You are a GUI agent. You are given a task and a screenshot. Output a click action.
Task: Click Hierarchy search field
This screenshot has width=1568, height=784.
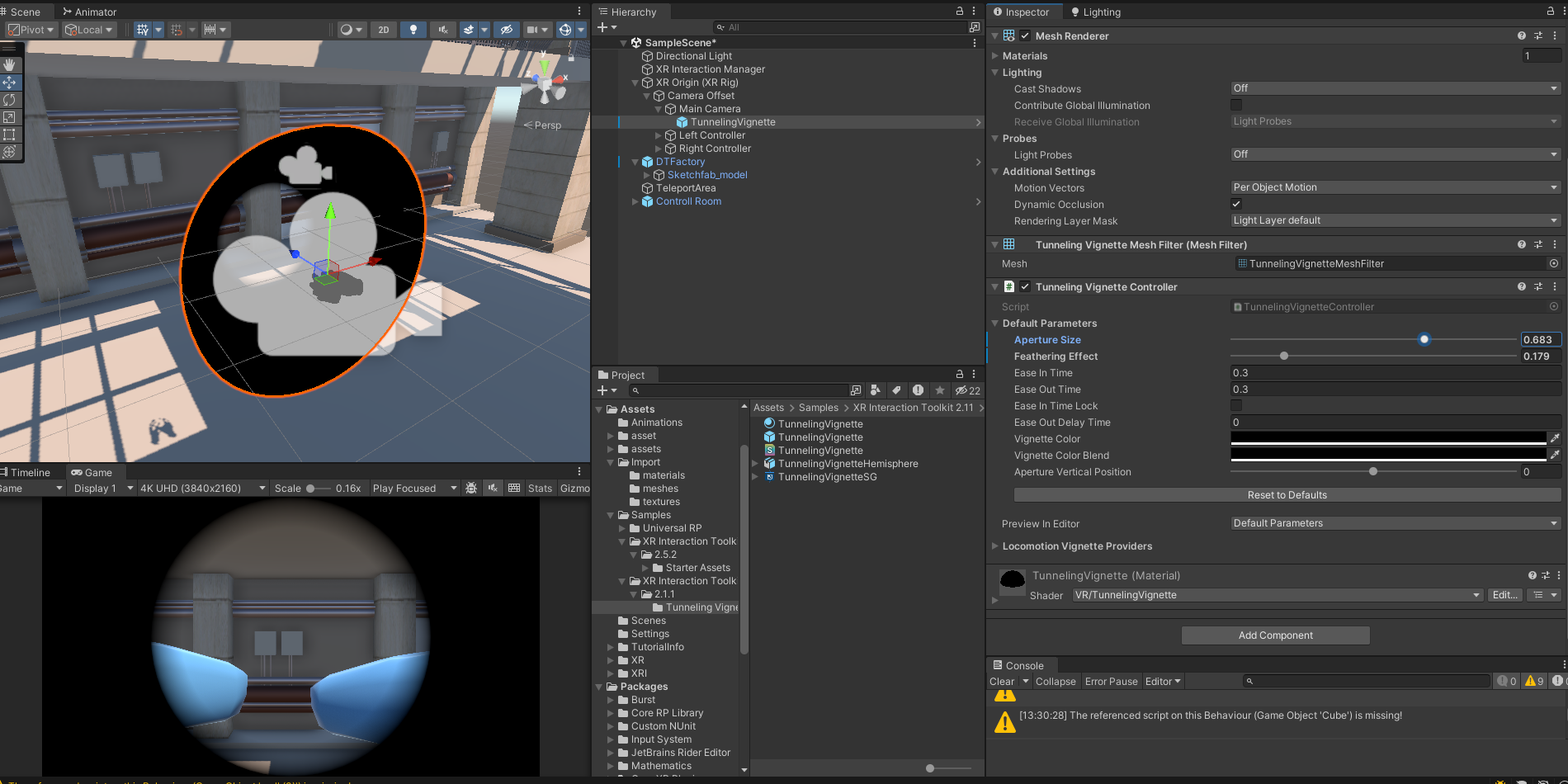pos(839,27)
